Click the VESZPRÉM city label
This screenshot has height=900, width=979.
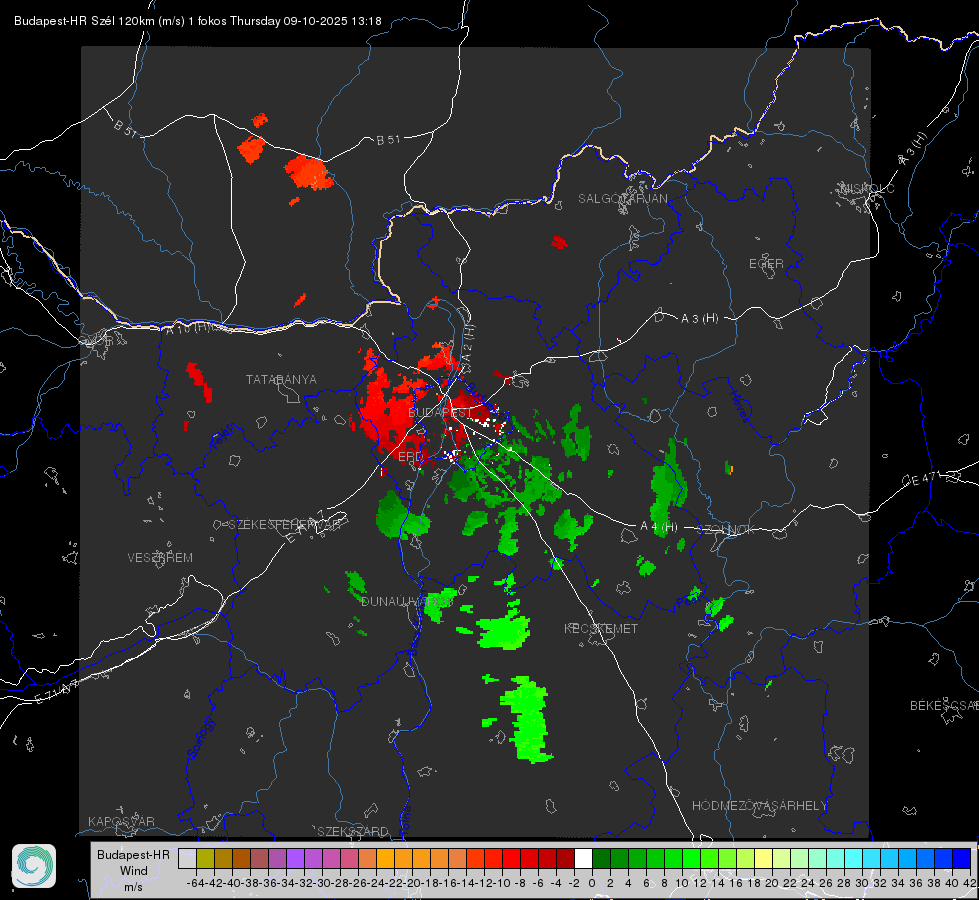point(160,558)
